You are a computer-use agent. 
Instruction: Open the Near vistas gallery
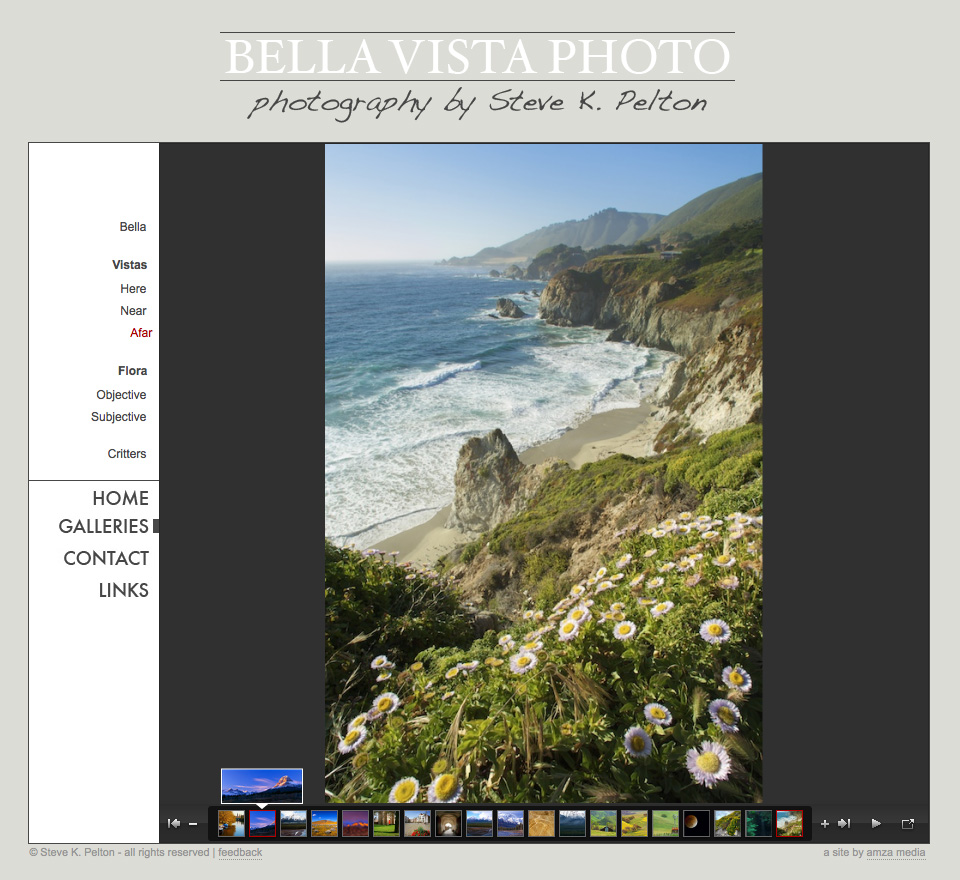point(133,311)
